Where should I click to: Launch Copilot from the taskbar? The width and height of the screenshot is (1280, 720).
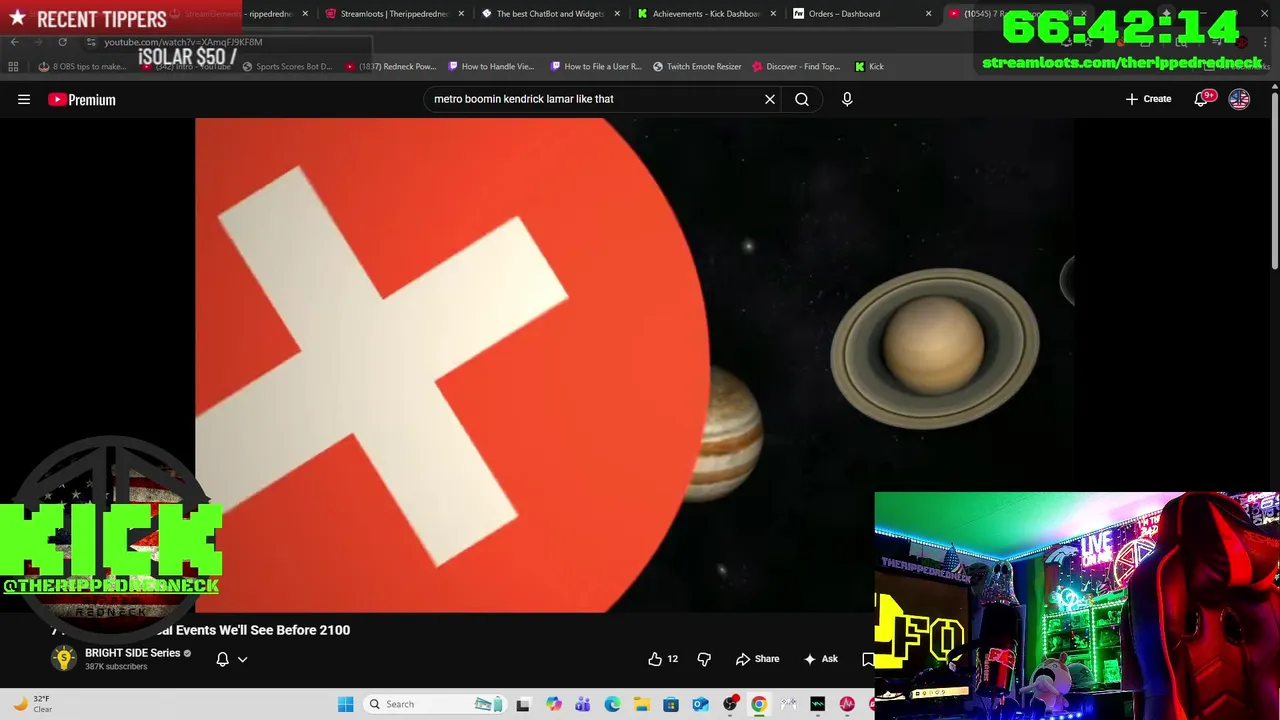[554, 704]
